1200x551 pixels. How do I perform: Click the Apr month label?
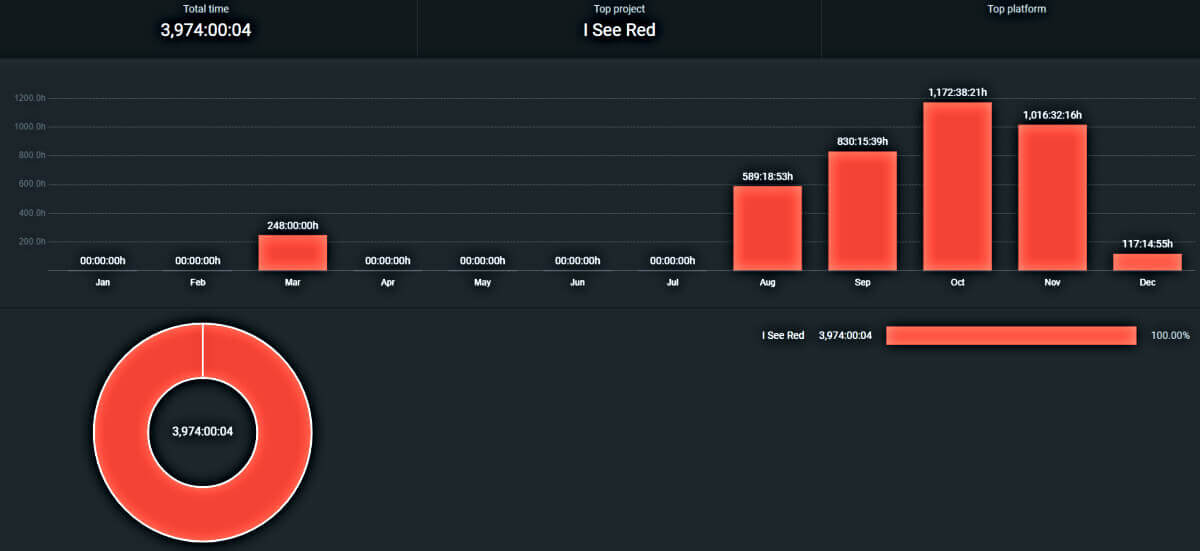point(388,283)
